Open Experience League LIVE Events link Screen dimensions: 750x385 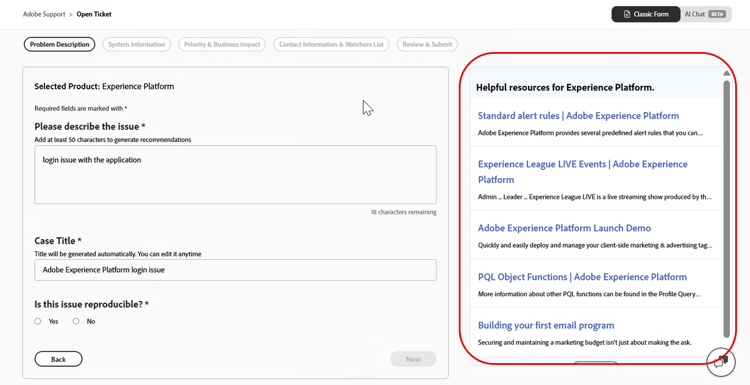pyautogui.click(x=583, y=172)
